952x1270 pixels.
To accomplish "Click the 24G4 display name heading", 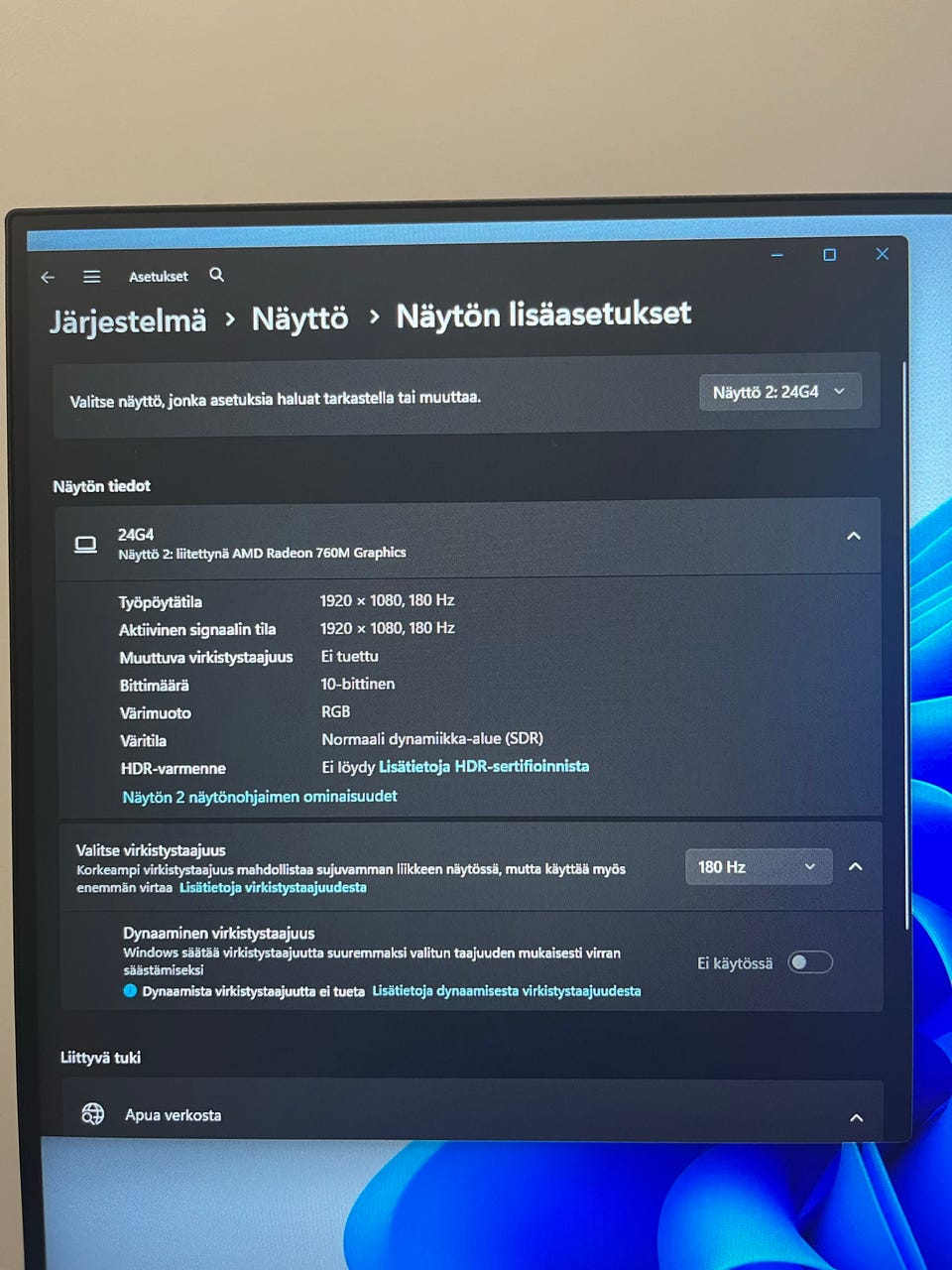I will [136, 534].
